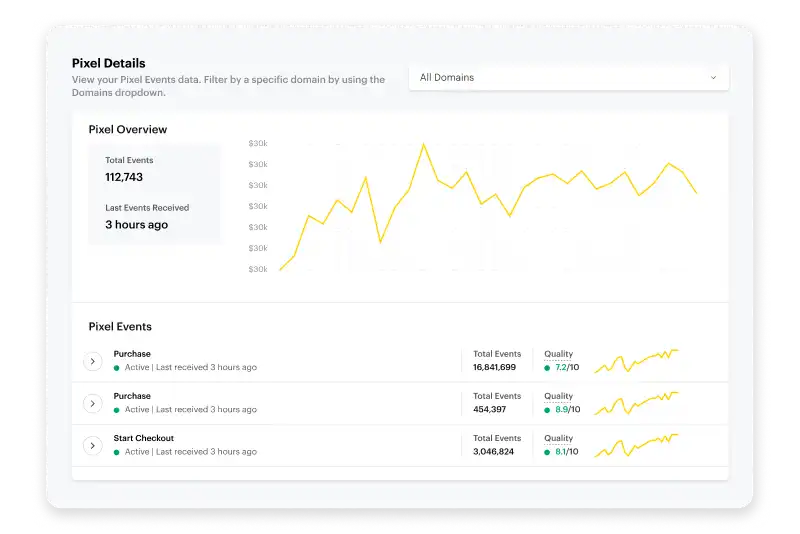Click the green active status dot for Start Checkout
This screenshot has height=534, width=800.
tap(116, 452)
